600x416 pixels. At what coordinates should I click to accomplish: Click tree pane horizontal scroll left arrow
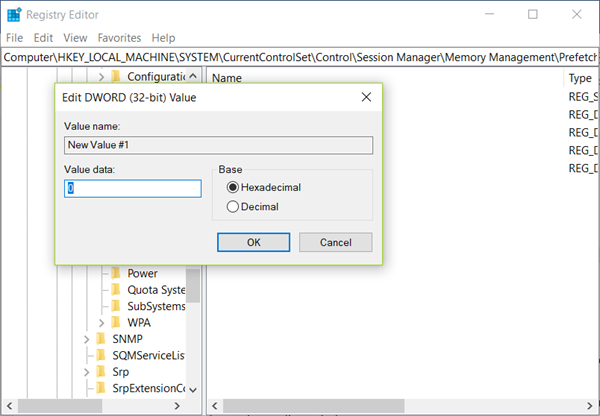click(x=10, y=406)
